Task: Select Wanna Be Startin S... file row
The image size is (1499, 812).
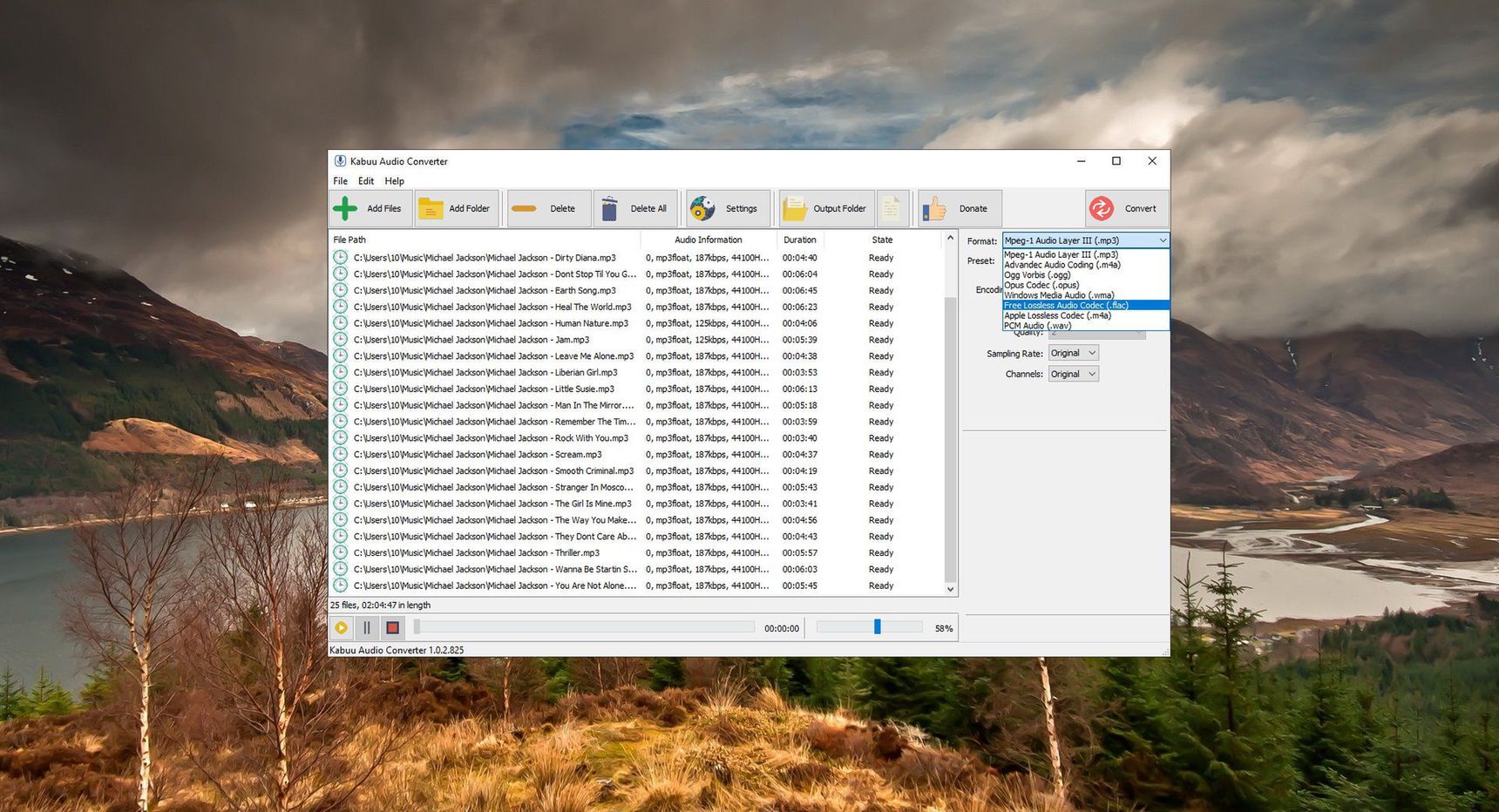Action: (636, 569)
